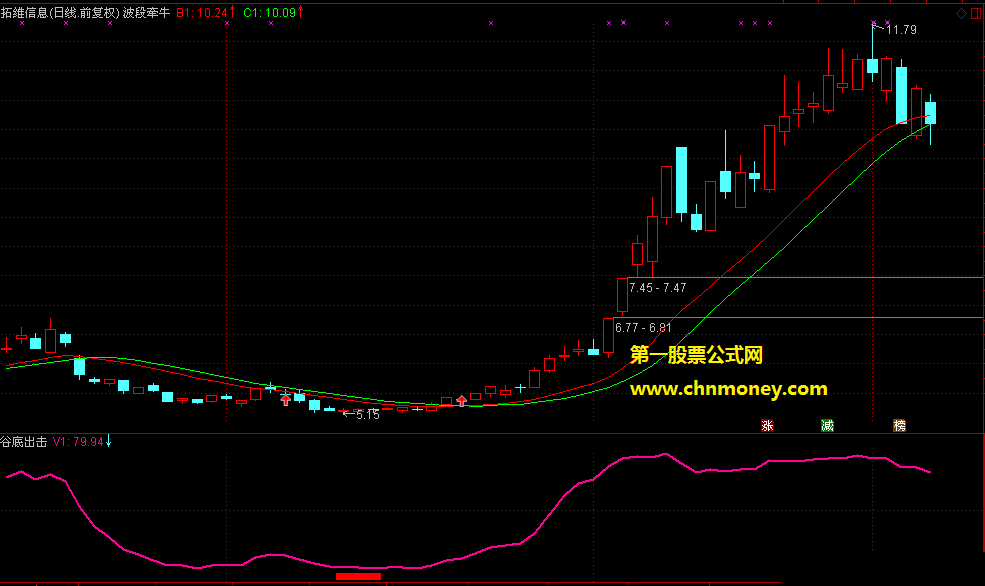This screenshot has height=586, width=985.
Task: Click the 波段牵牛 indicator name
Action: [146, 13]
